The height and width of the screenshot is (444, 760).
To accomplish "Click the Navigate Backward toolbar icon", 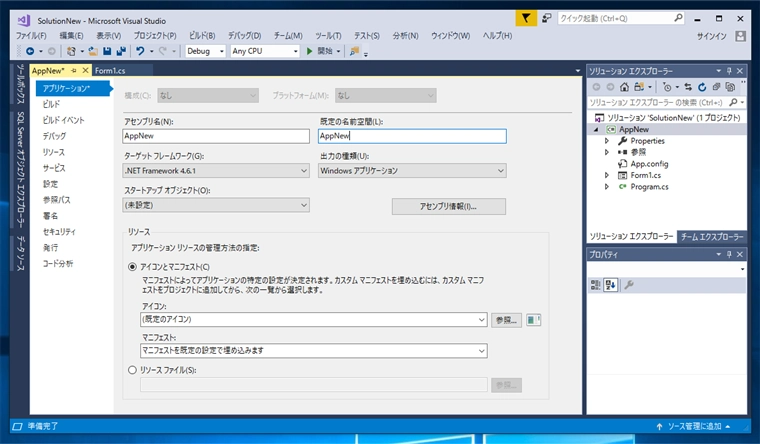I will point(30,51).
